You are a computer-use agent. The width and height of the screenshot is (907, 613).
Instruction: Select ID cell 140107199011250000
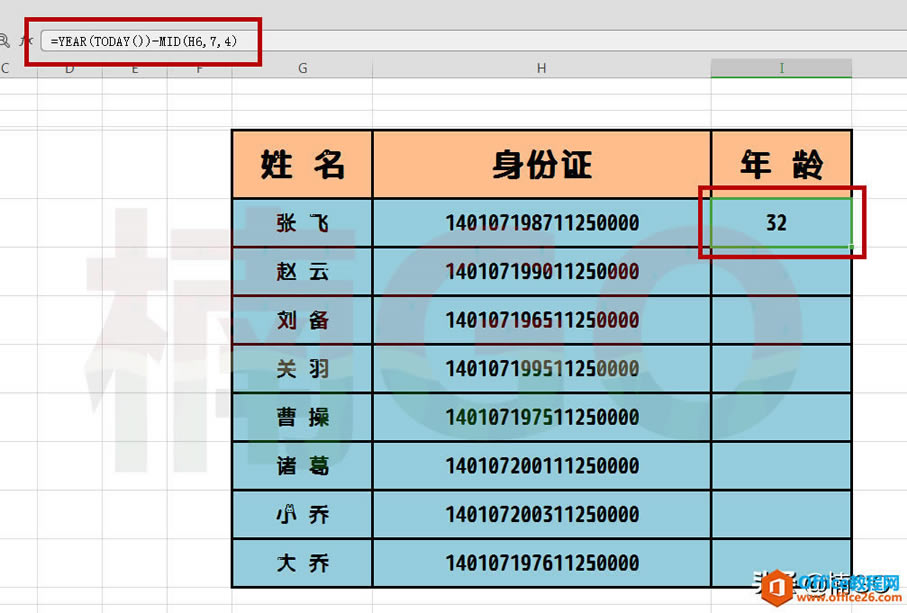541,271
